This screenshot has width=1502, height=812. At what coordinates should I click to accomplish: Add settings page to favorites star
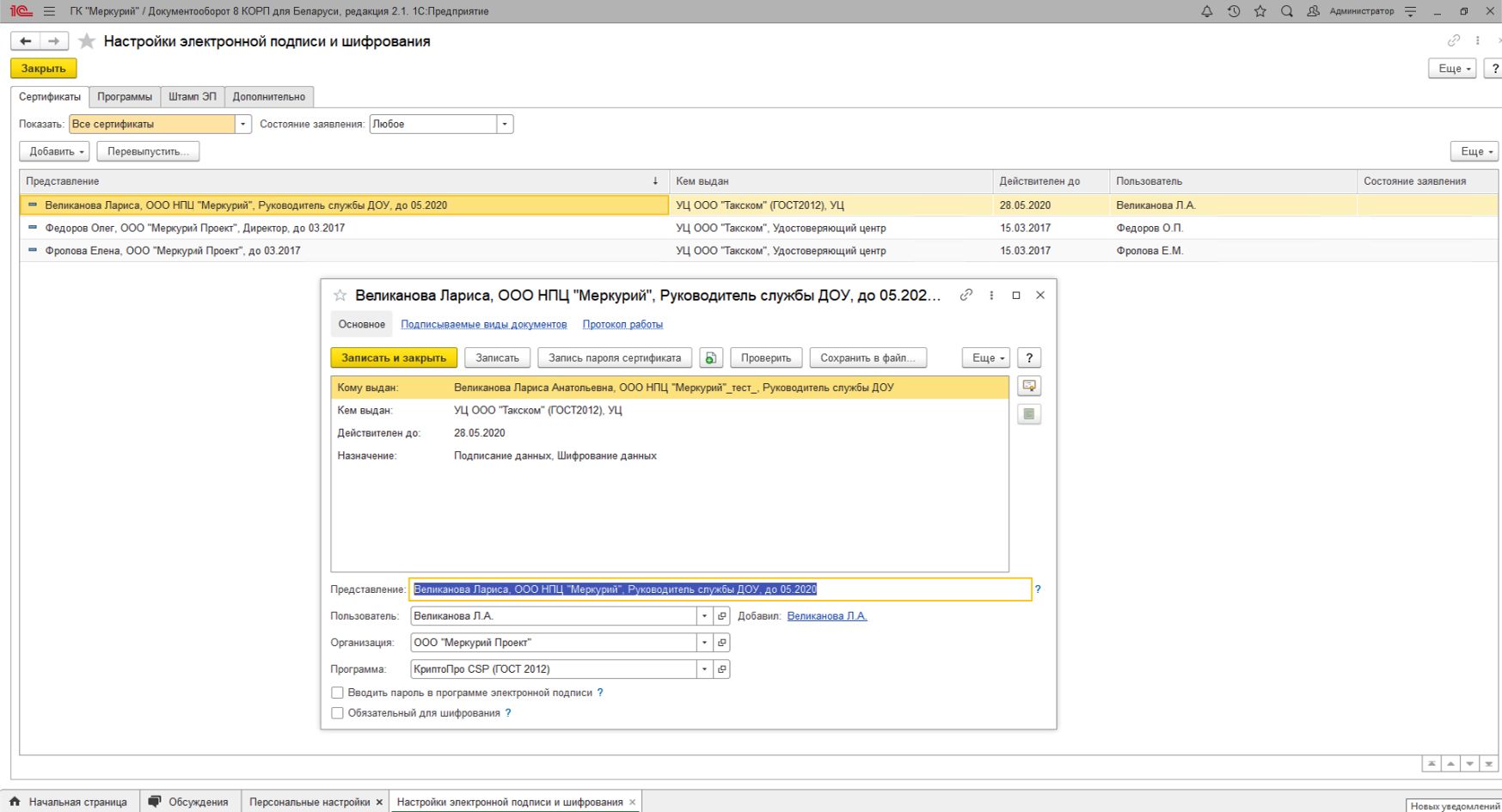click(x=87, y=41)
